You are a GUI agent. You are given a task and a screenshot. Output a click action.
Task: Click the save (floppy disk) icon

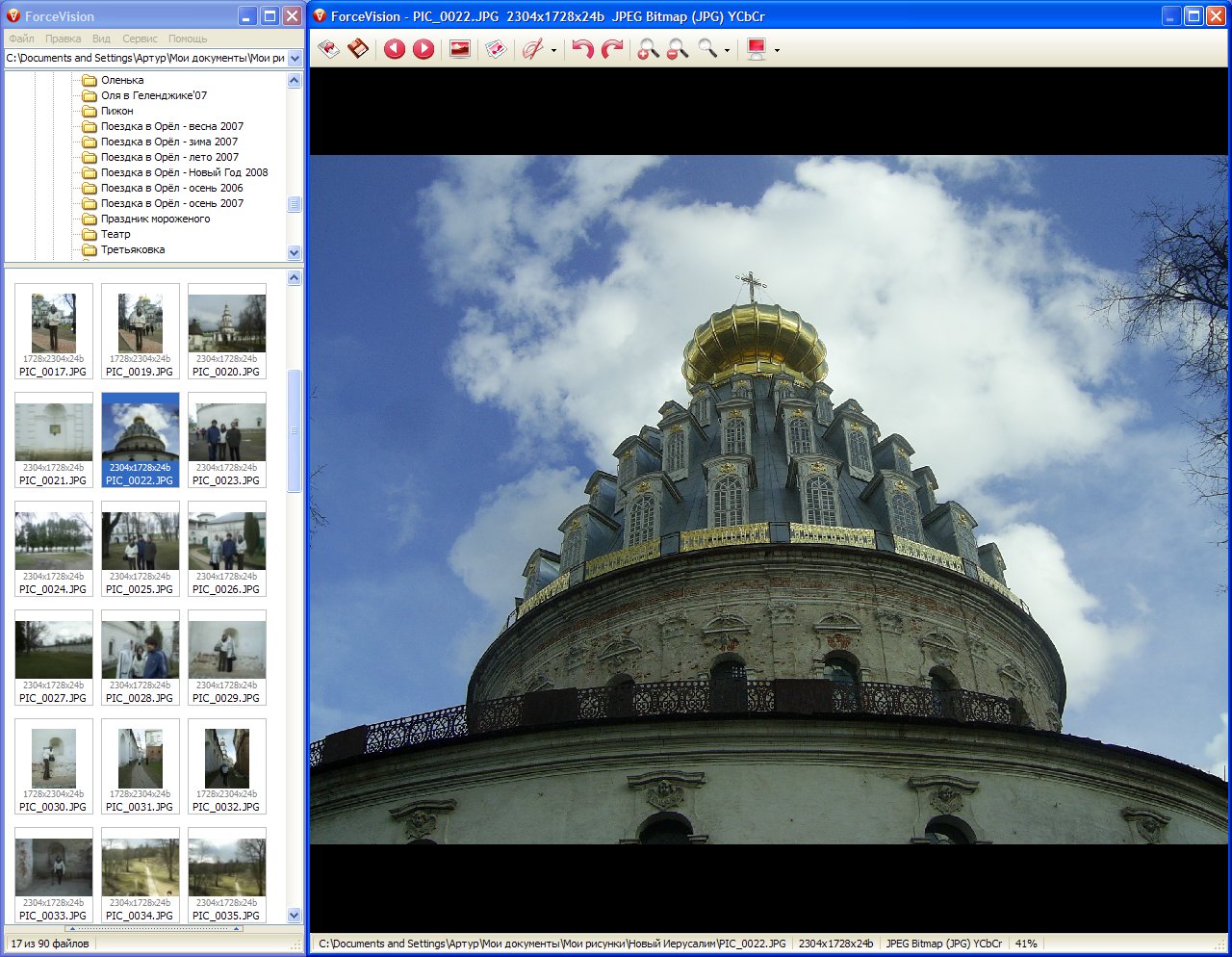click(x=358, y=49)
